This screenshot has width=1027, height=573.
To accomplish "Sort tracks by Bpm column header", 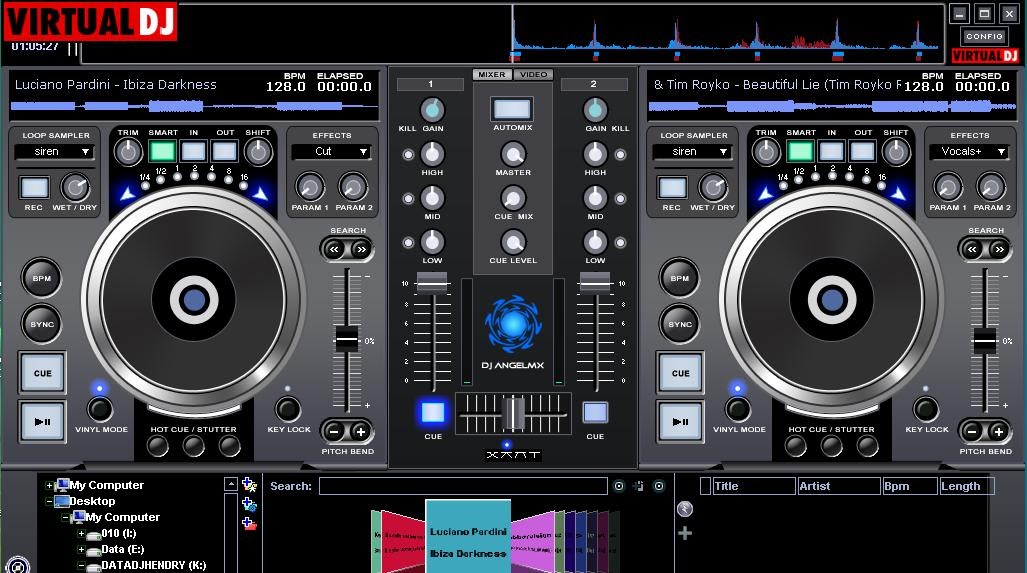I will point(910,486).
